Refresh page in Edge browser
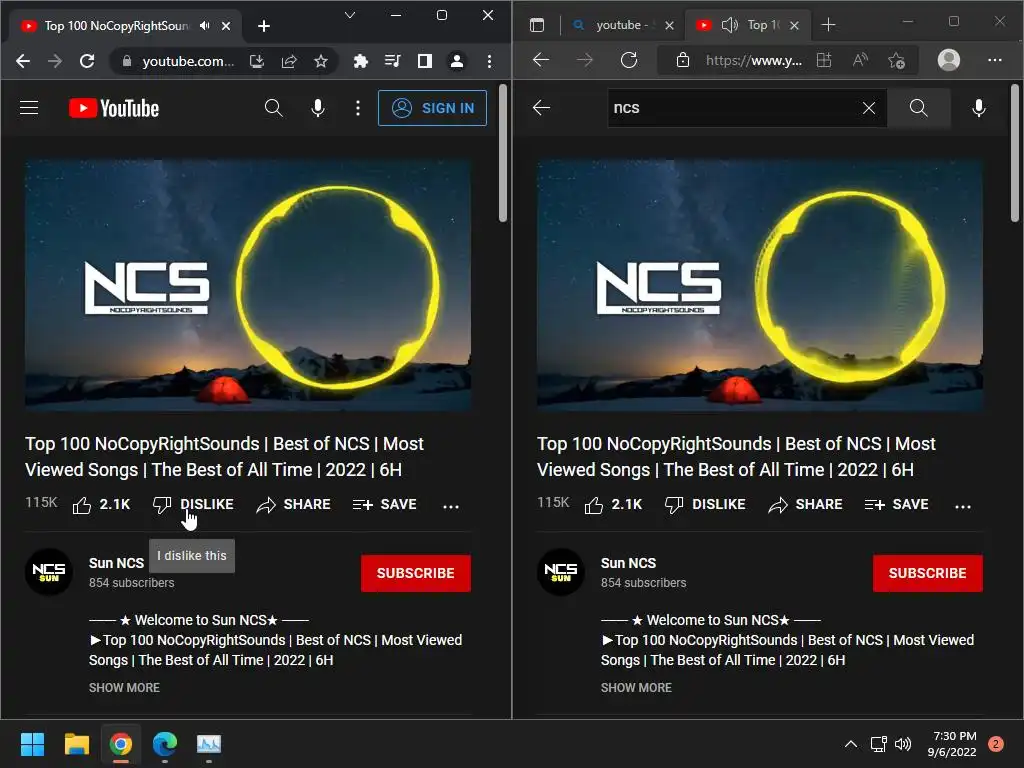Screen dimensions: 1024x768 [x=629, y=60]
